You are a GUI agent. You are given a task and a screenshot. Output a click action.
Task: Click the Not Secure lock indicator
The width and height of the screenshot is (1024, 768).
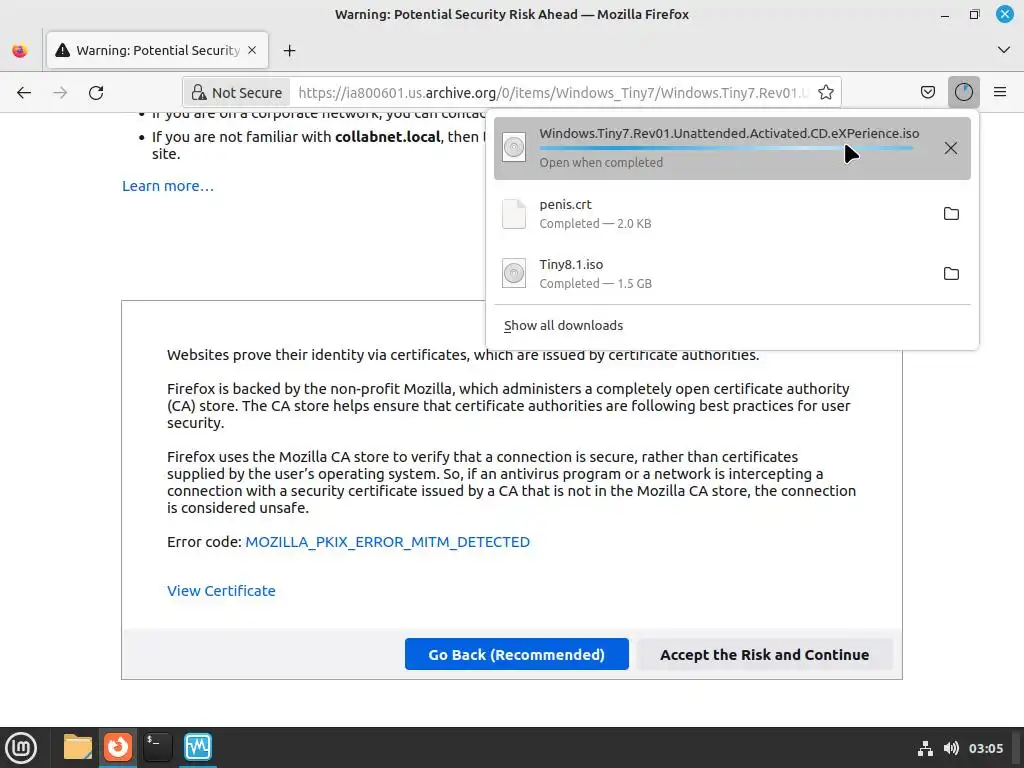(x=236, y=93)
